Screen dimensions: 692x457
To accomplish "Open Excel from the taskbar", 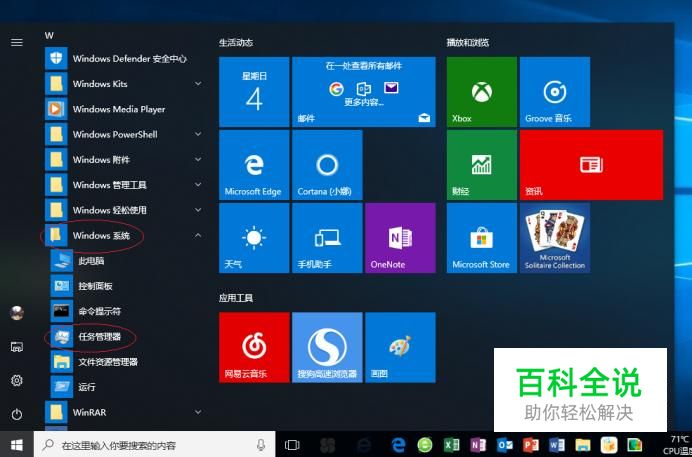I will [x=451, y=445].
